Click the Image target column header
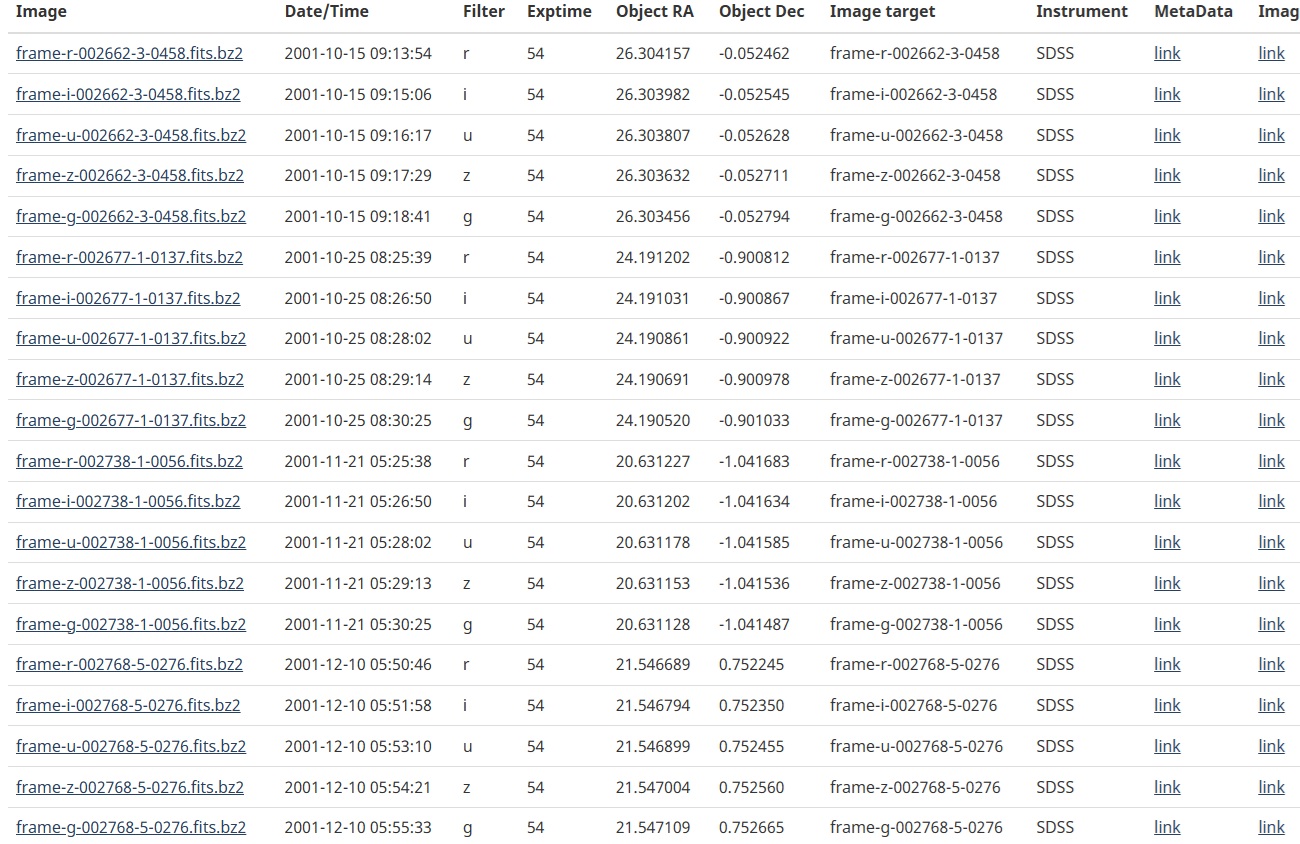Viewport: 1300px width, 844px height. tap(882, 11)
